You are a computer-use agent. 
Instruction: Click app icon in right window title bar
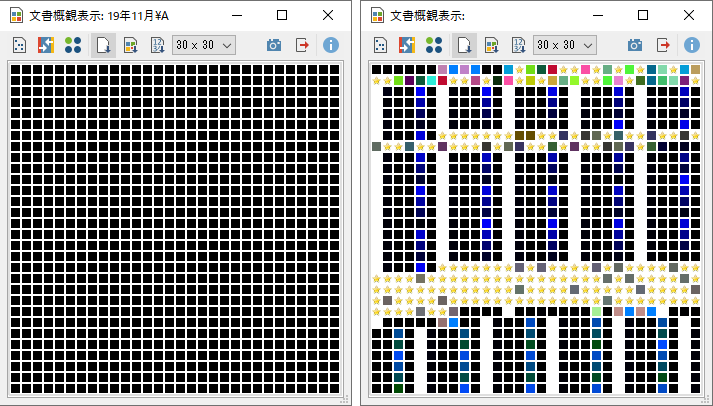point(378,15)
